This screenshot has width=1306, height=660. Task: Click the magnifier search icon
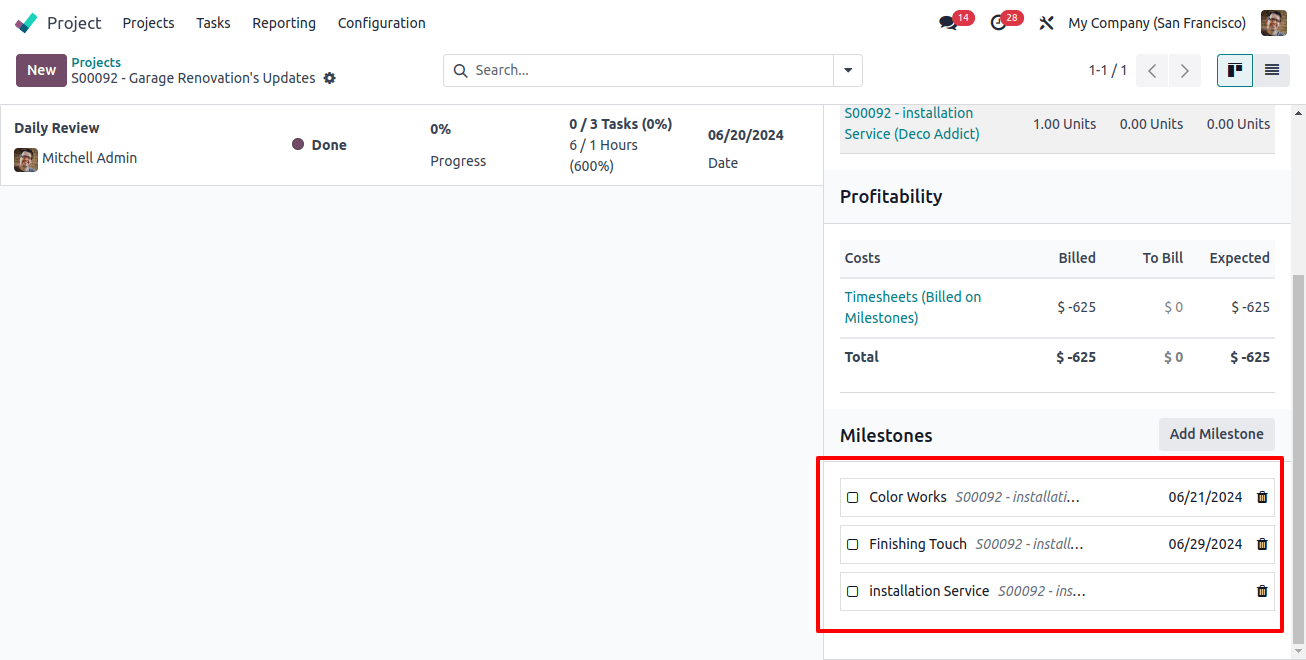(x=460, y=71)
